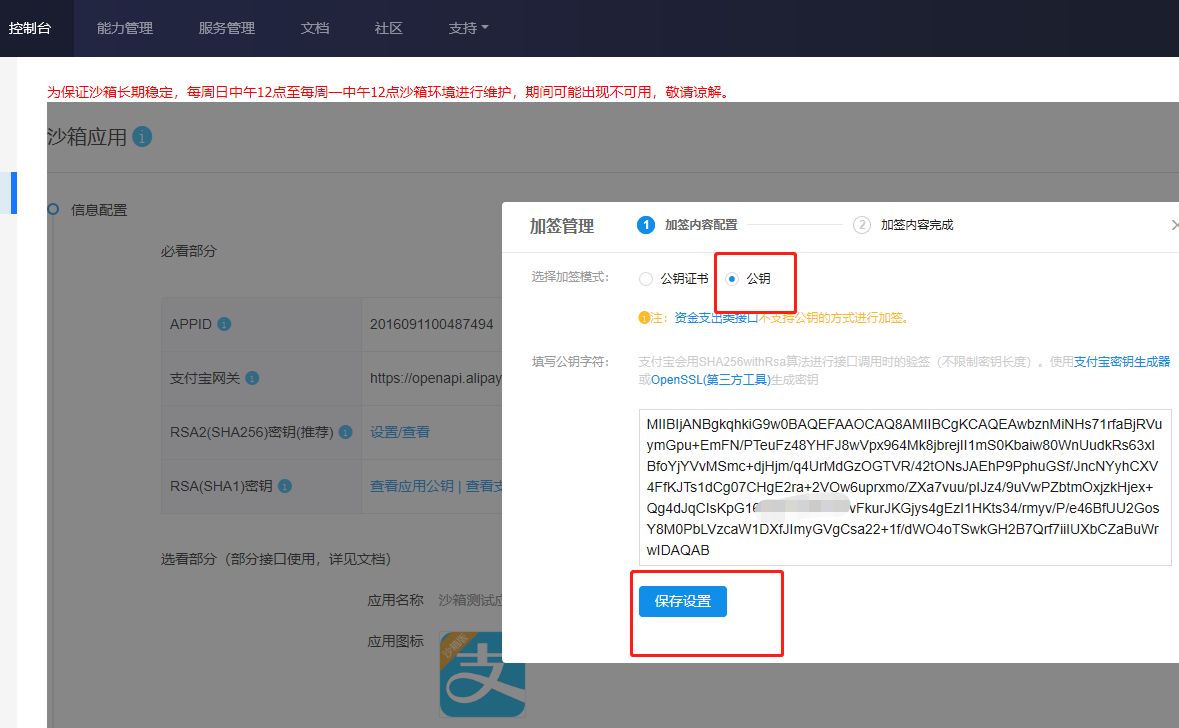Click step 1 加签内容配置 indicator
Screen dimensions: 1179x728
[687, 225]
